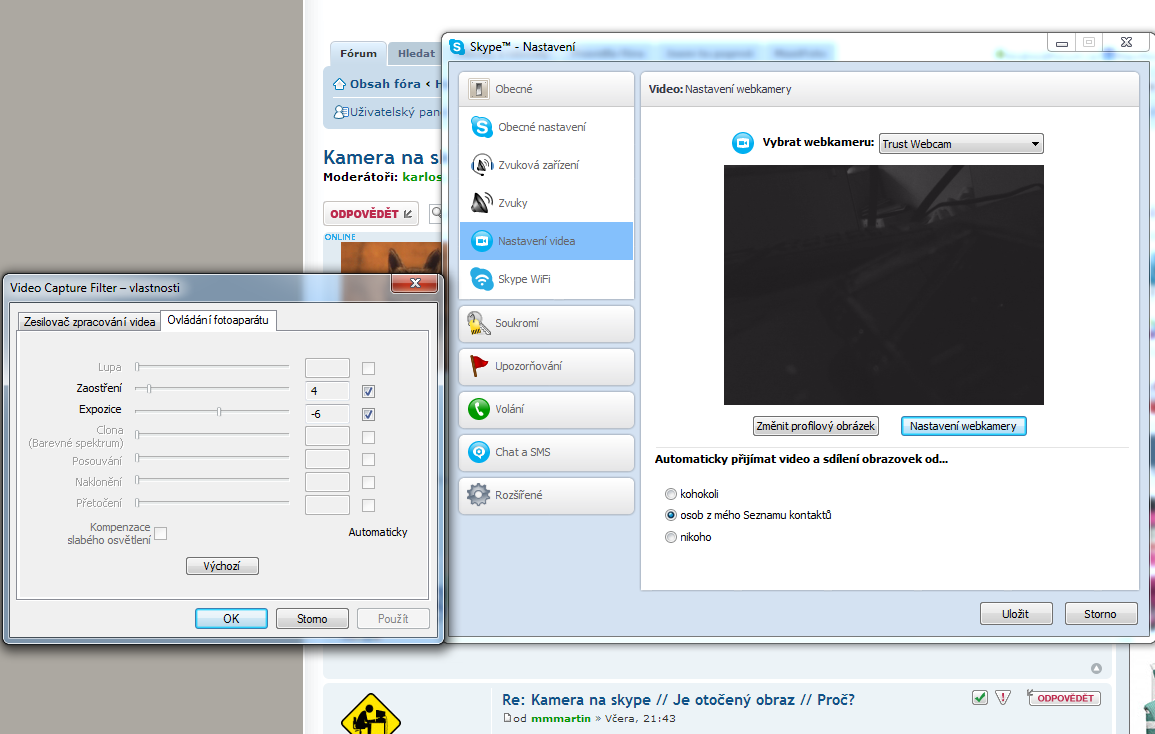Viewport: 1155px width, 734px height.
Task: Click the search magnifier icon next to ODPOVĚDĚT
Action: pos(436,213)
